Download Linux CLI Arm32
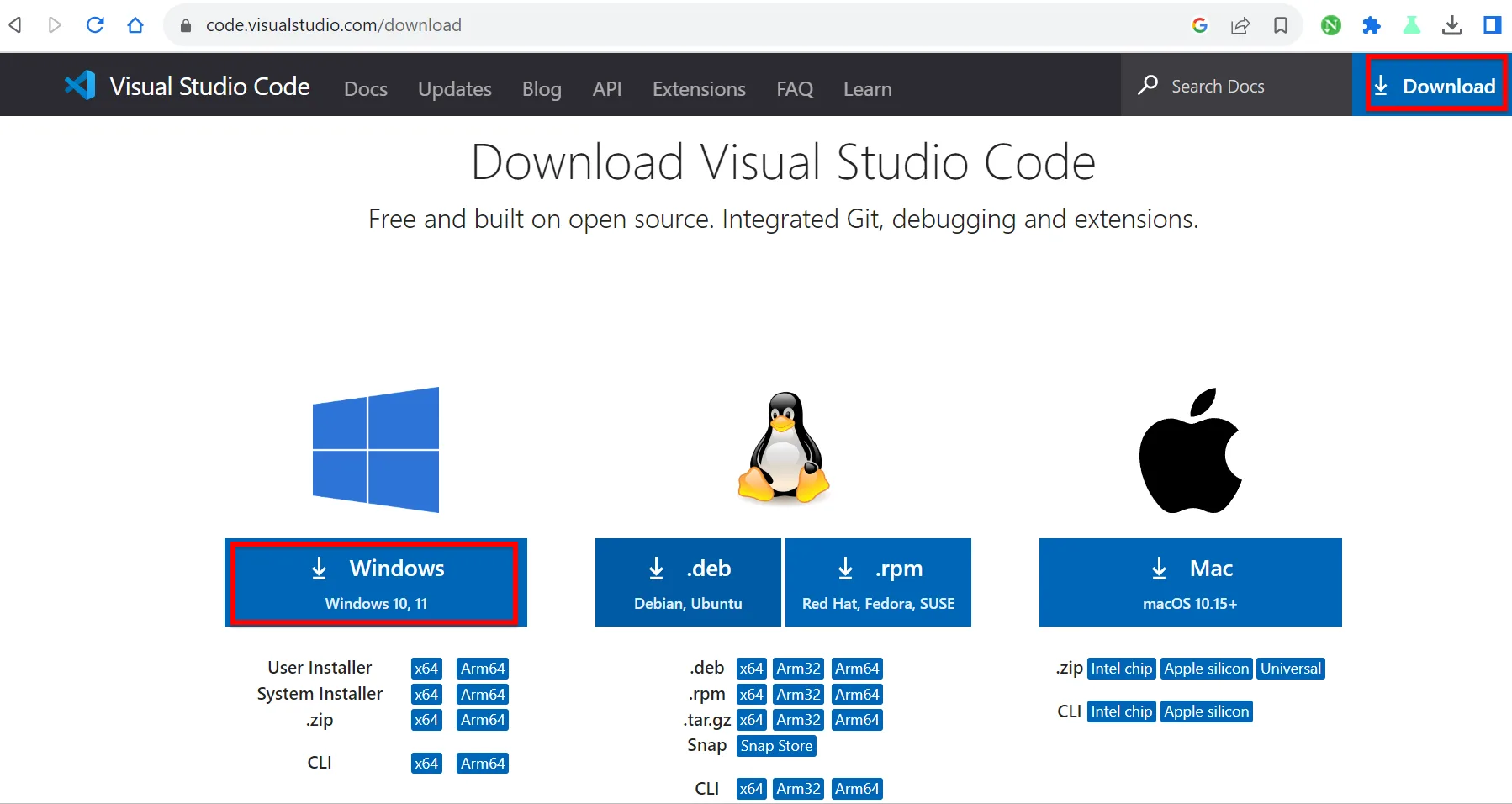1512x804 pixels. click(799, 789)
